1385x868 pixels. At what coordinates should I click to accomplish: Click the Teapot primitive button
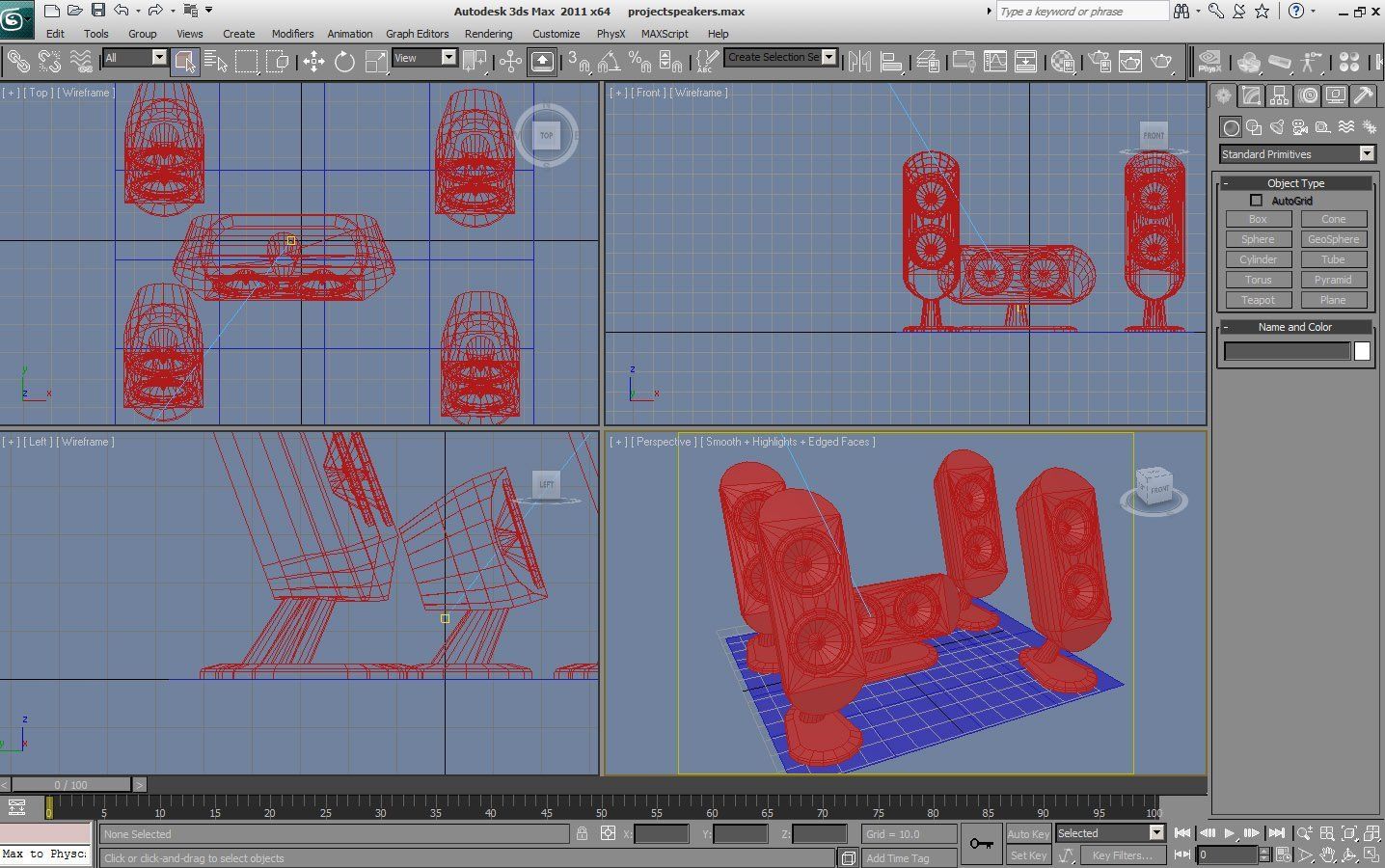tap(1258, 300)
